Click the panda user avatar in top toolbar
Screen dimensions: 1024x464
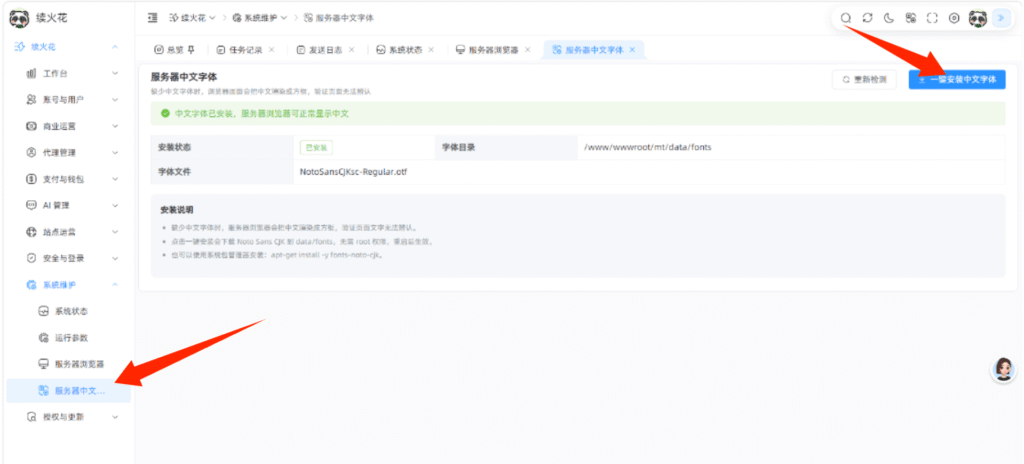click(x=978, y=18)
